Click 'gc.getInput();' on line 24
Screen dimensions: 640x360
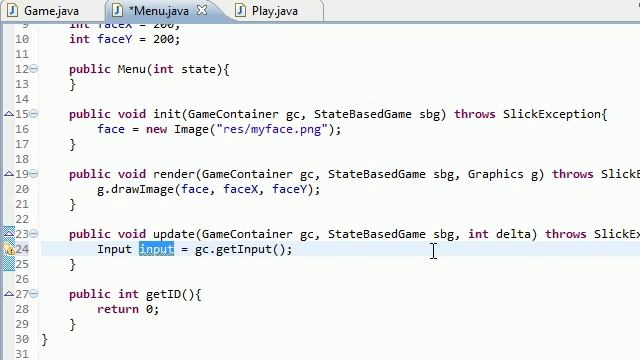[x=243, y=249]
